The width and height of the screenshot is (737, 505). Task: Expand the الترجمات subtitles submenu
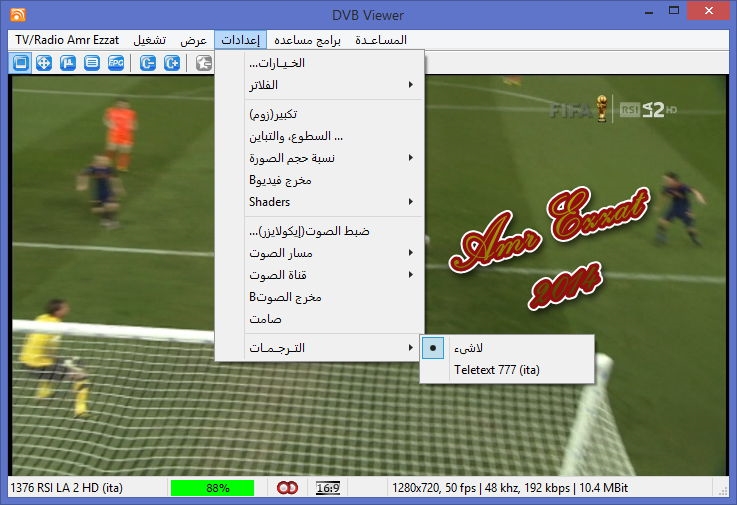point(320,348)
